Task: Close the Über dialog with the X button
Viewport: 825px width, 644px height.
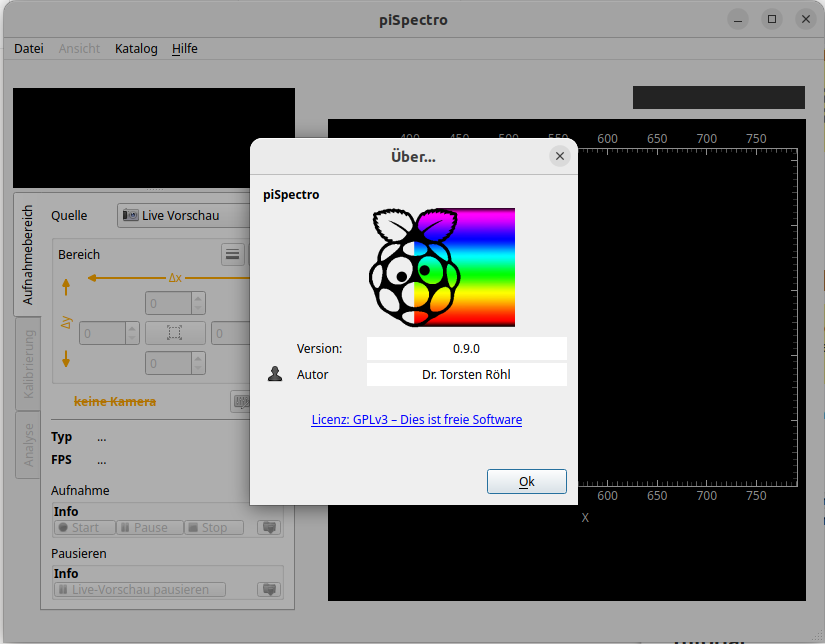Action: pos(560,156)
